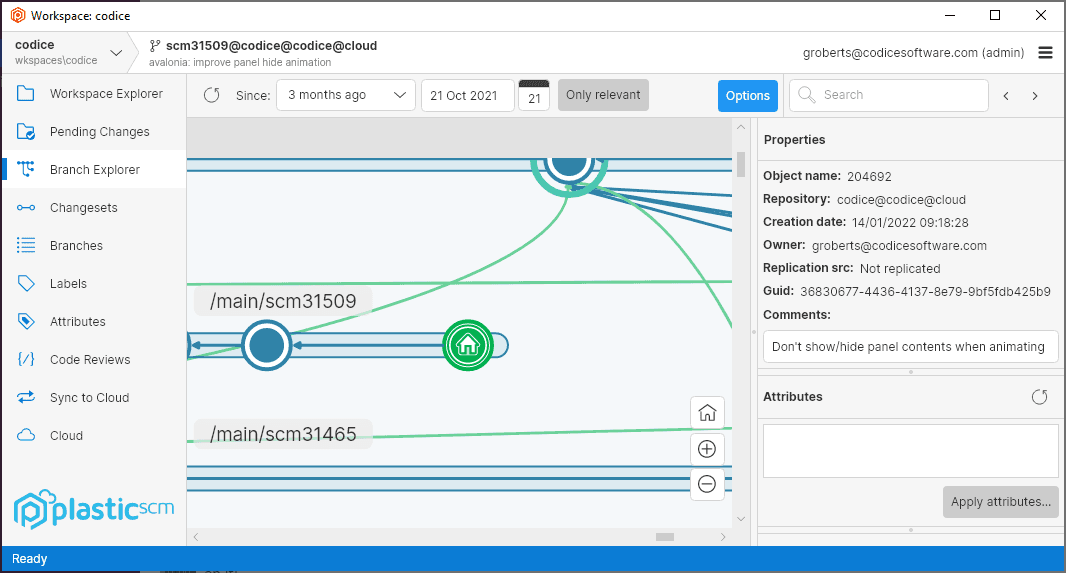
Task: Open the calendar date picker icon
Action: 534,94
